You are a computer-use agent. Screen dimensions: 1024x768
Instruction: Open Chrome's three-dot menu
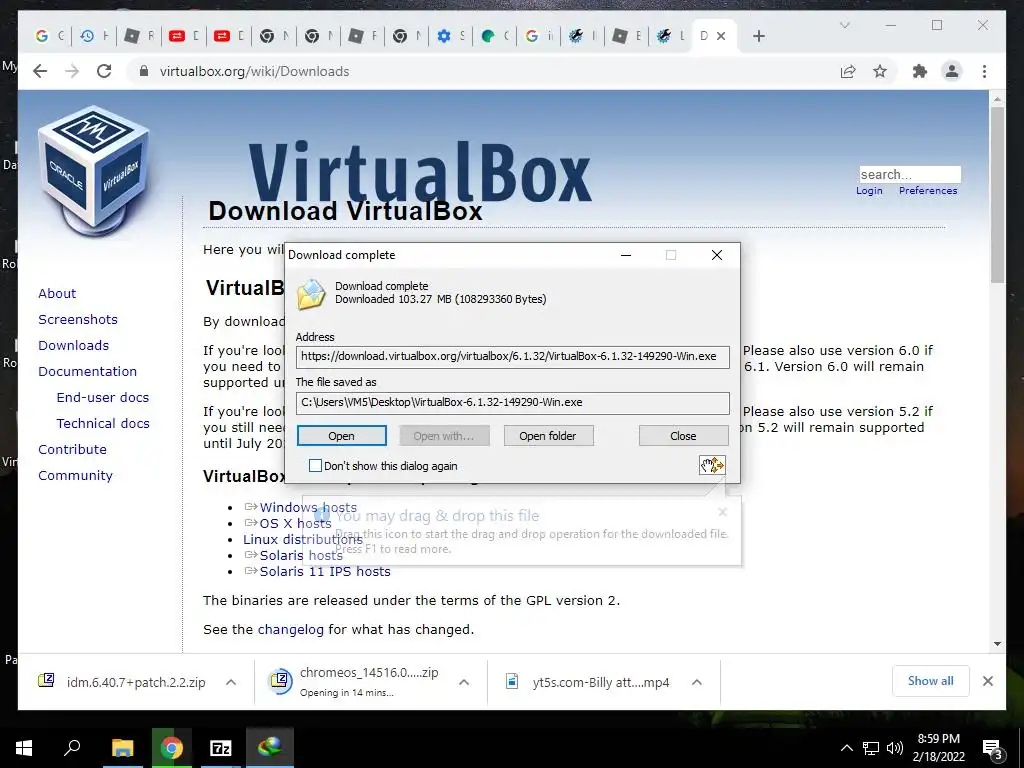[984, 71]
